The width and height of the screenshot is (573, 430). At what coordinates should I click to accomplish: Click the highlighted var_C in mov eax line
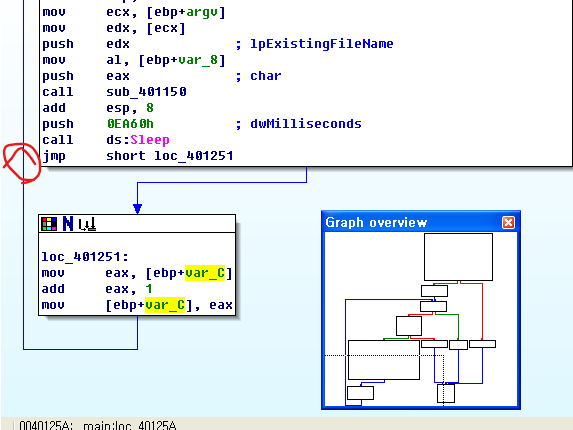point(205,273)
